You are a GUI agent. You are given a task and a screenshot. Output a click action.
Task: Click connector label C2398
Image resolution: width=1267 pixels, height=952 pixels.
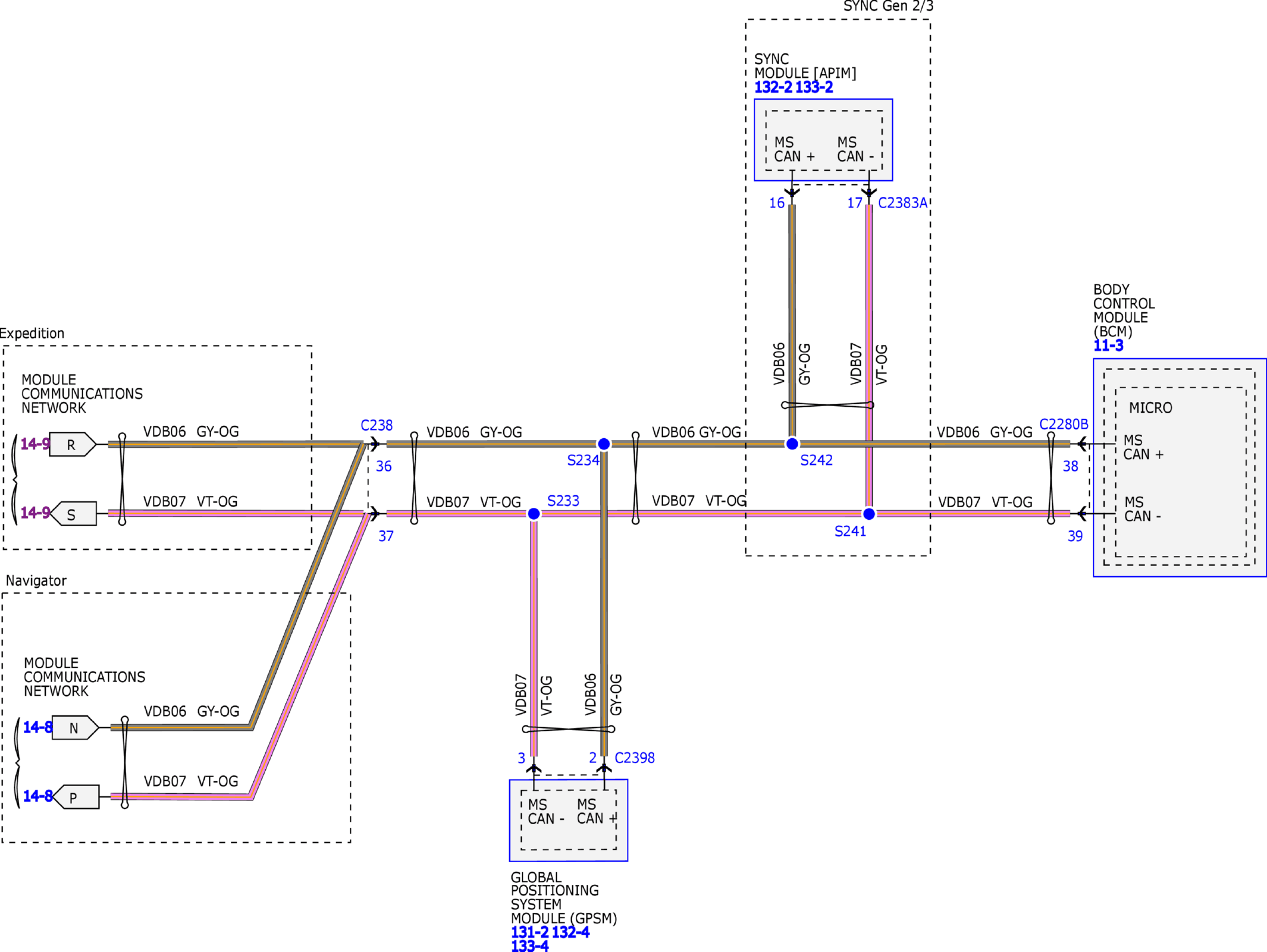(634, 758)
